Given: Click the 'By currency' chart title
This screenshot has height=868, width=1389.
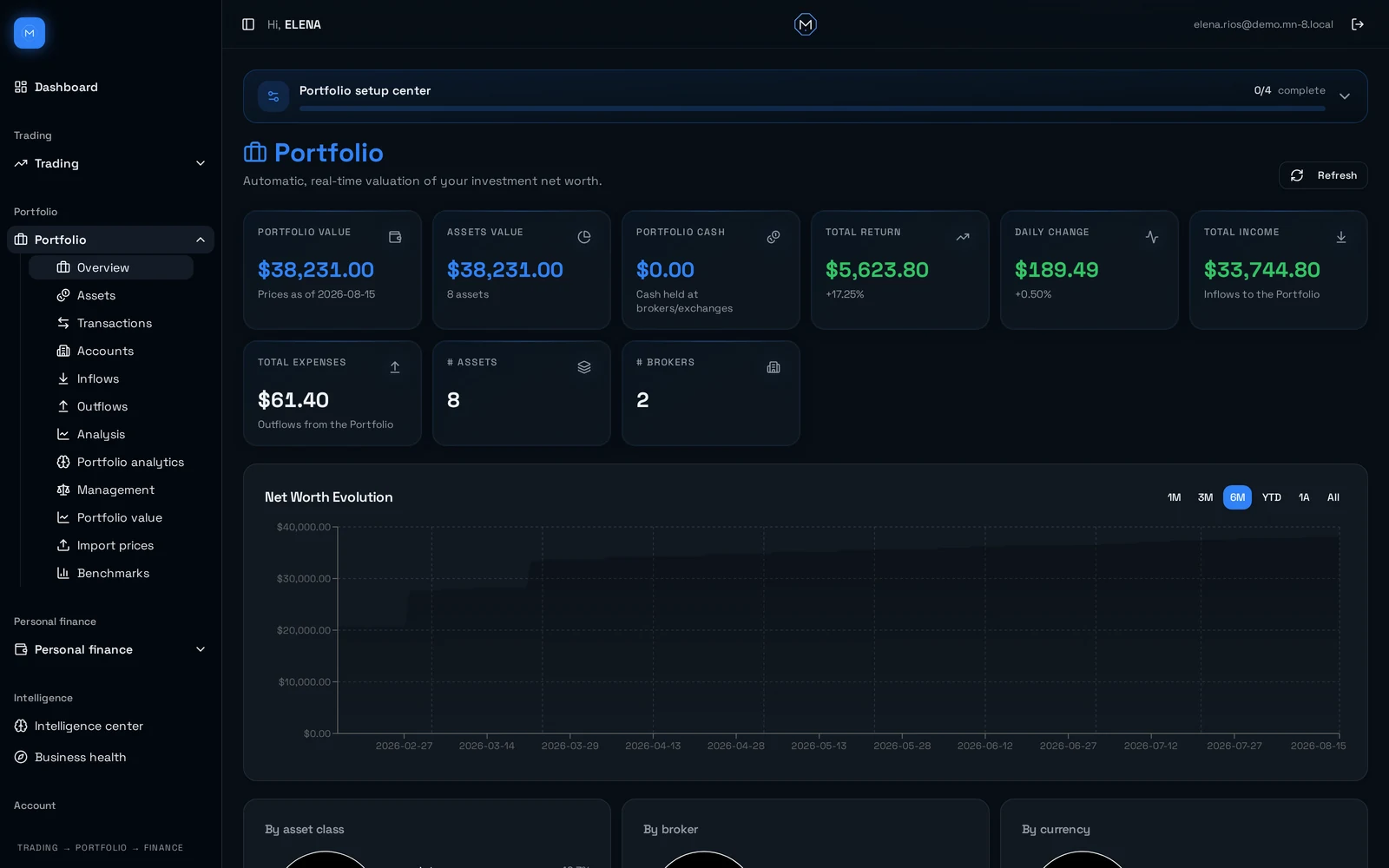Looking at the screenshot, I should click(x=1056, y=830).
